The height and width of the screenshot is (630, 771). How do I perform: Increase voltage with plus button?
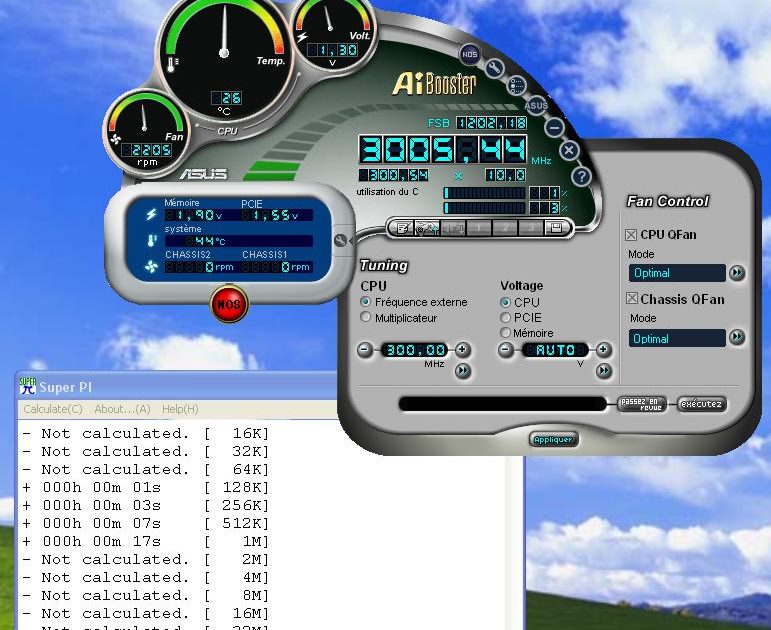pos(603,350)
